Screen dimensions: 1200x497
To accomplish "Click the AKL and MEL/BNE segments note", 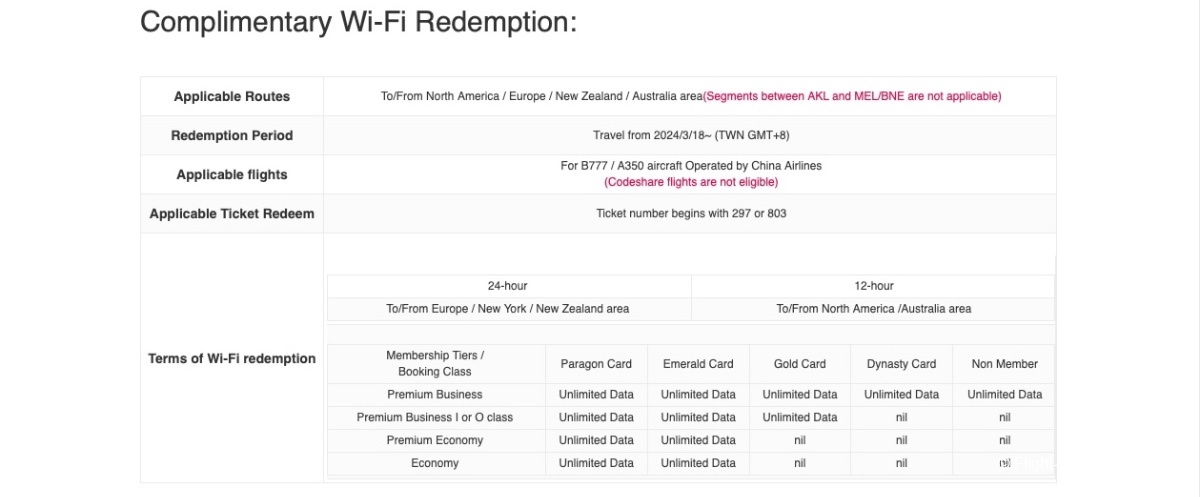I will tap(852, 97).
